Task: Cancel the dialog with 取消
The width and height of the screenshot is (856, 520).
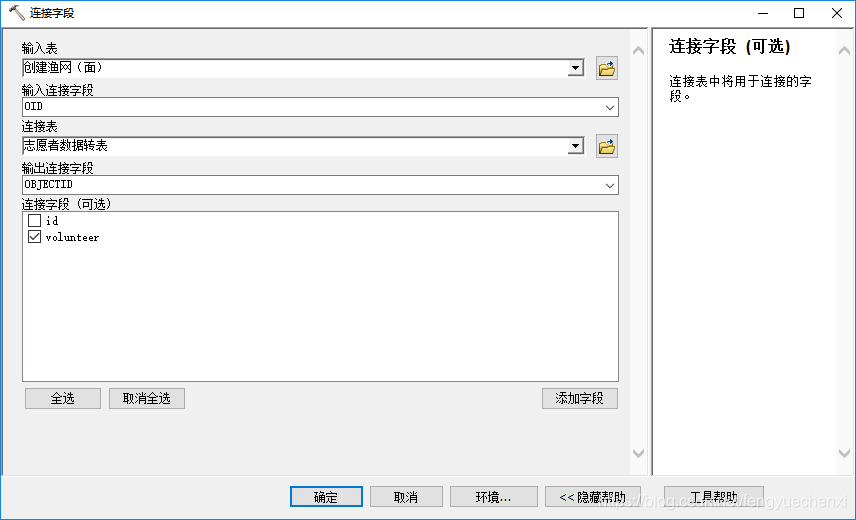Action: (406, 497)
